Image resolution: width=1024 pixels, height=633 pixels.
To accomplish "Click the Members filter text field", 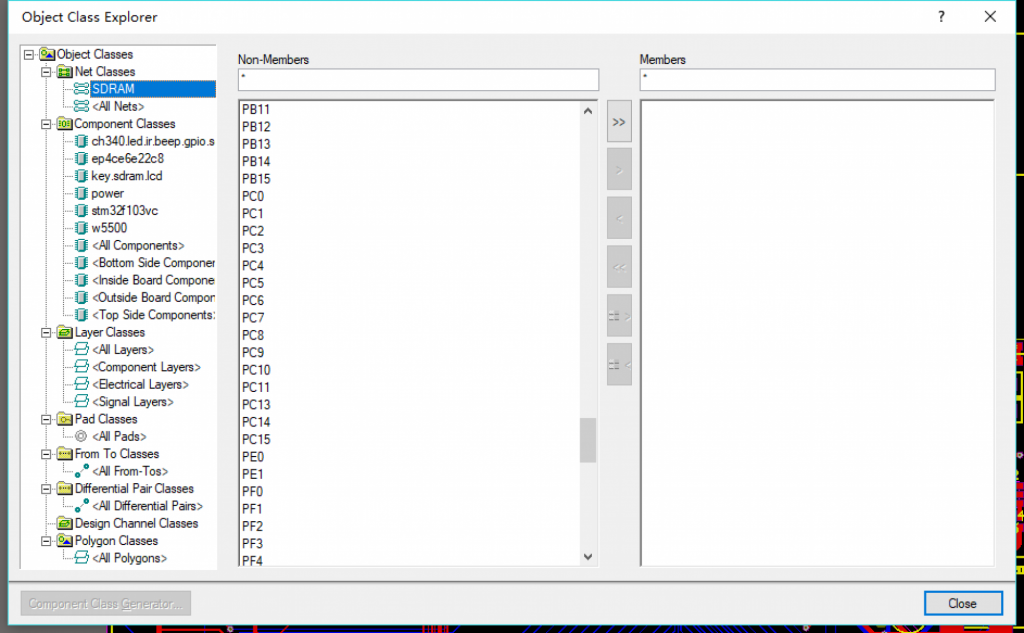I will coord(817,79).
